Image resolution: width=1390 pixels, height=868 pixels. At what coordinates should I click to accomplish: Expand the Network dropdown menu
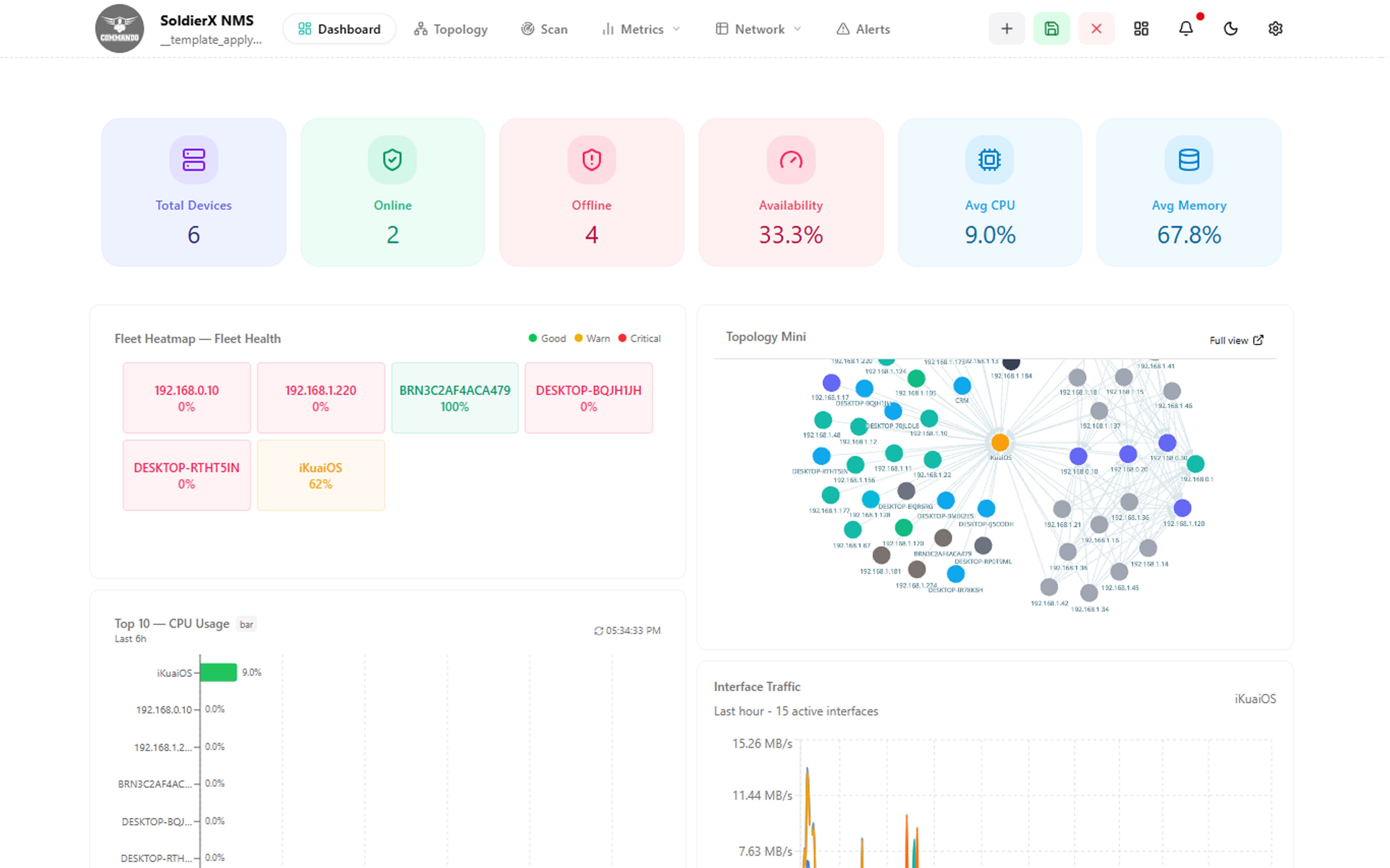[x=759, y=29]
